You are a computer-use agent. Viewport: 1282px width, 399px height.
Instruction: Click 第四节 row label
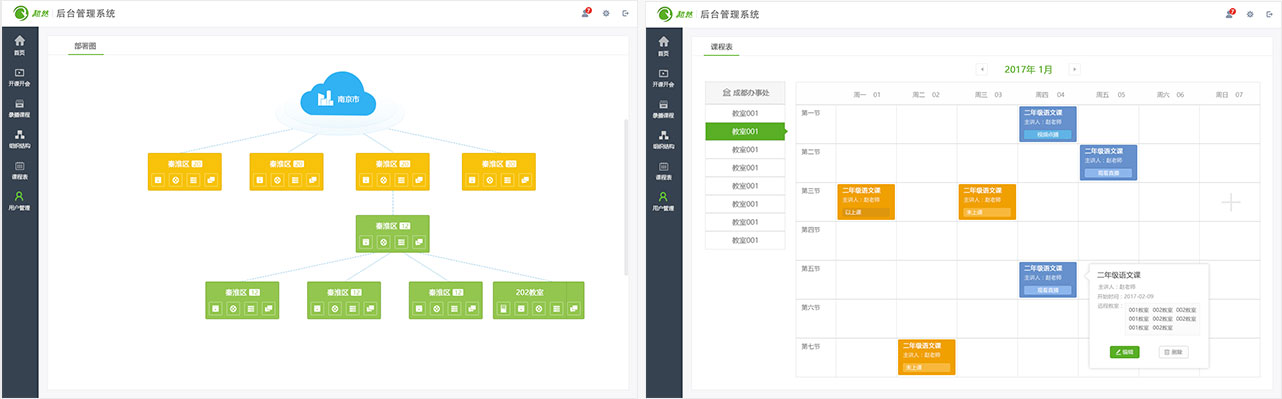pyautogui.click(x=811, y=229)
